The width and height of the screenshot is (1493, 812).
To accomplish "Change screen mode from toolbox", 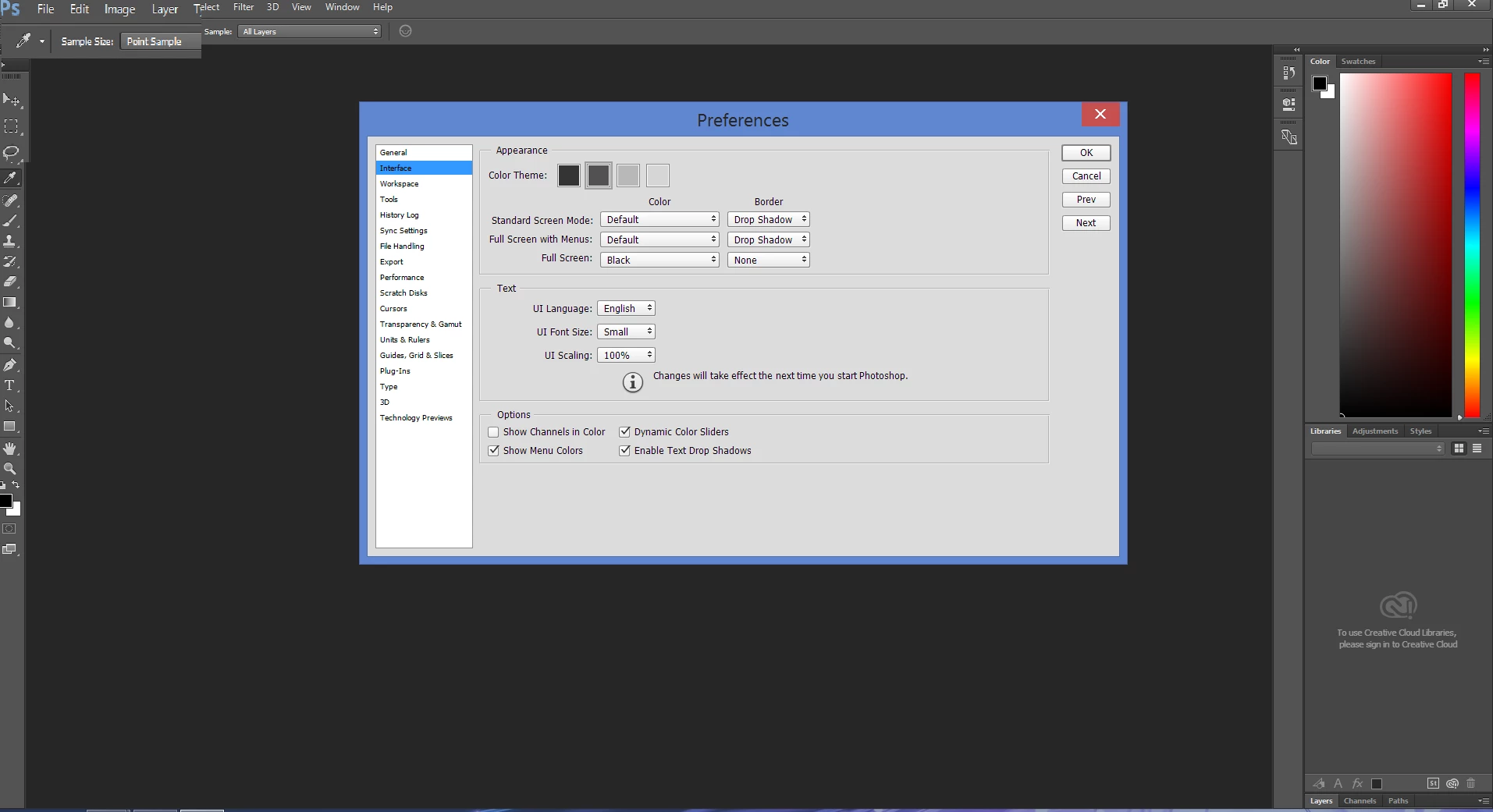I will pyautogui.click(x=9, y=549).
